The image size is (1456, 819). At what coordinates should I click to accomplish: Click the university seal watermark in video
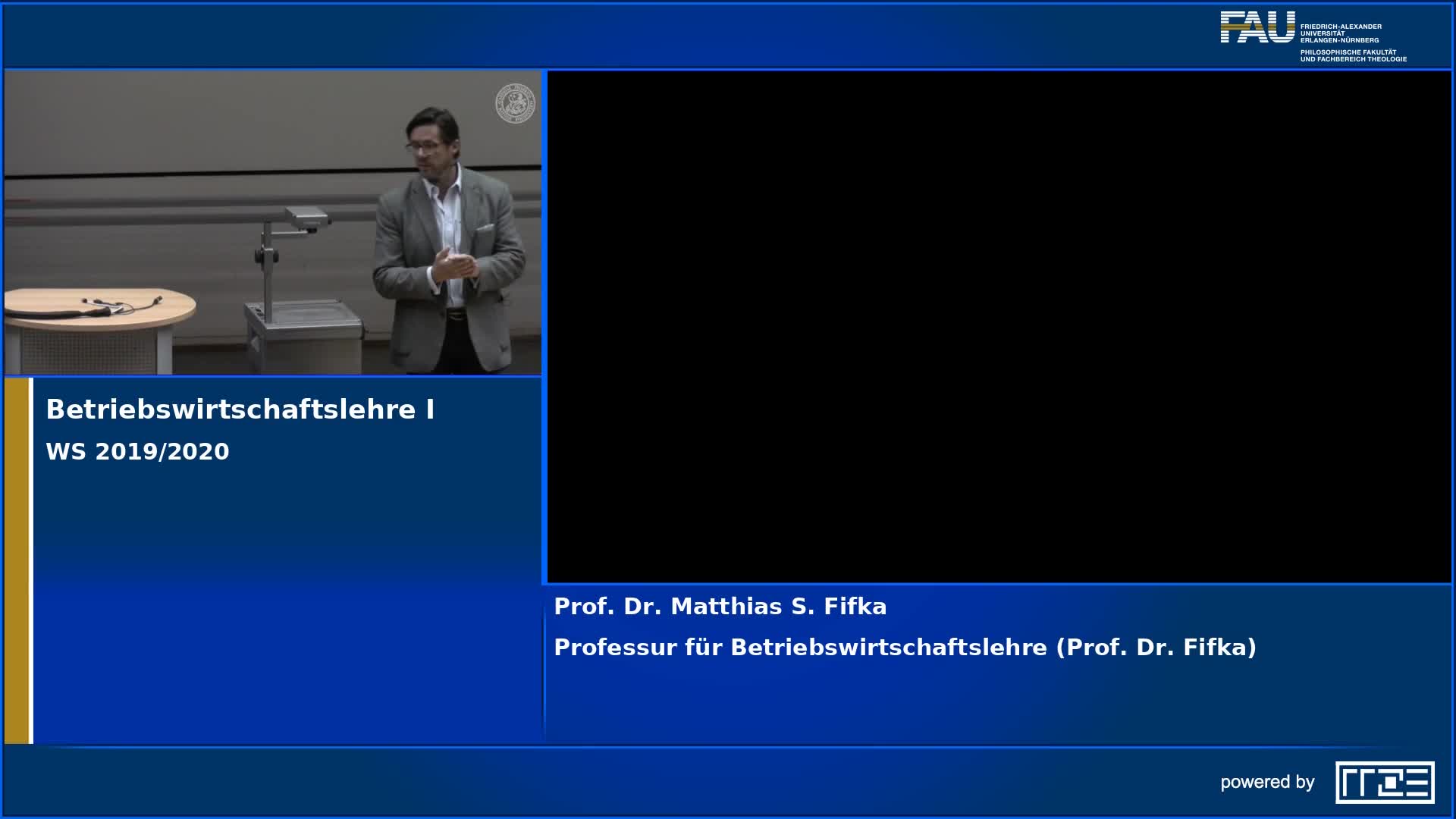[515, 103]
